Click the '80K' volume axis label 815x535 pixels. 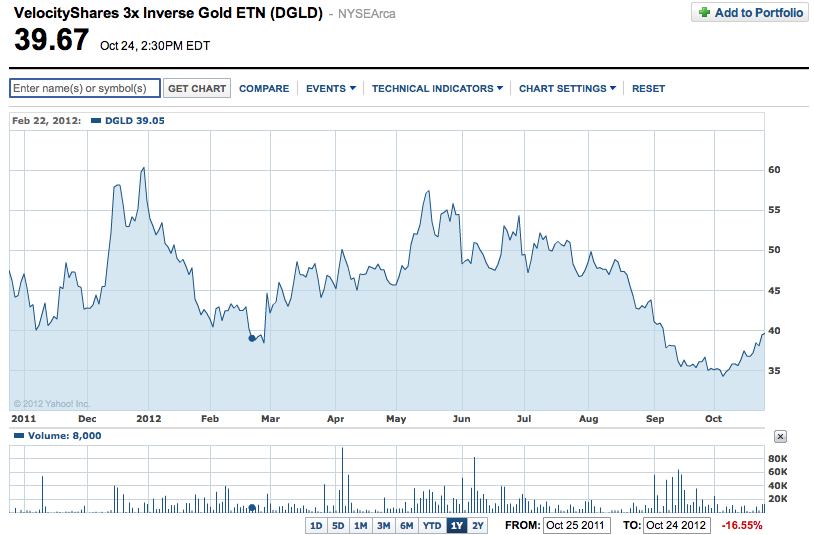(778, 459)
